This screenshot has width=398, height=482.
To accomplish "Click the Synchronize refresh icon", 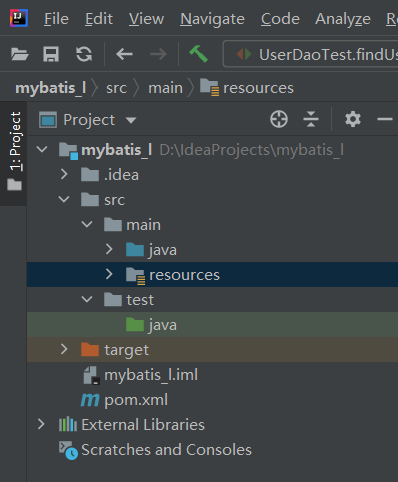I will point(84,54).
